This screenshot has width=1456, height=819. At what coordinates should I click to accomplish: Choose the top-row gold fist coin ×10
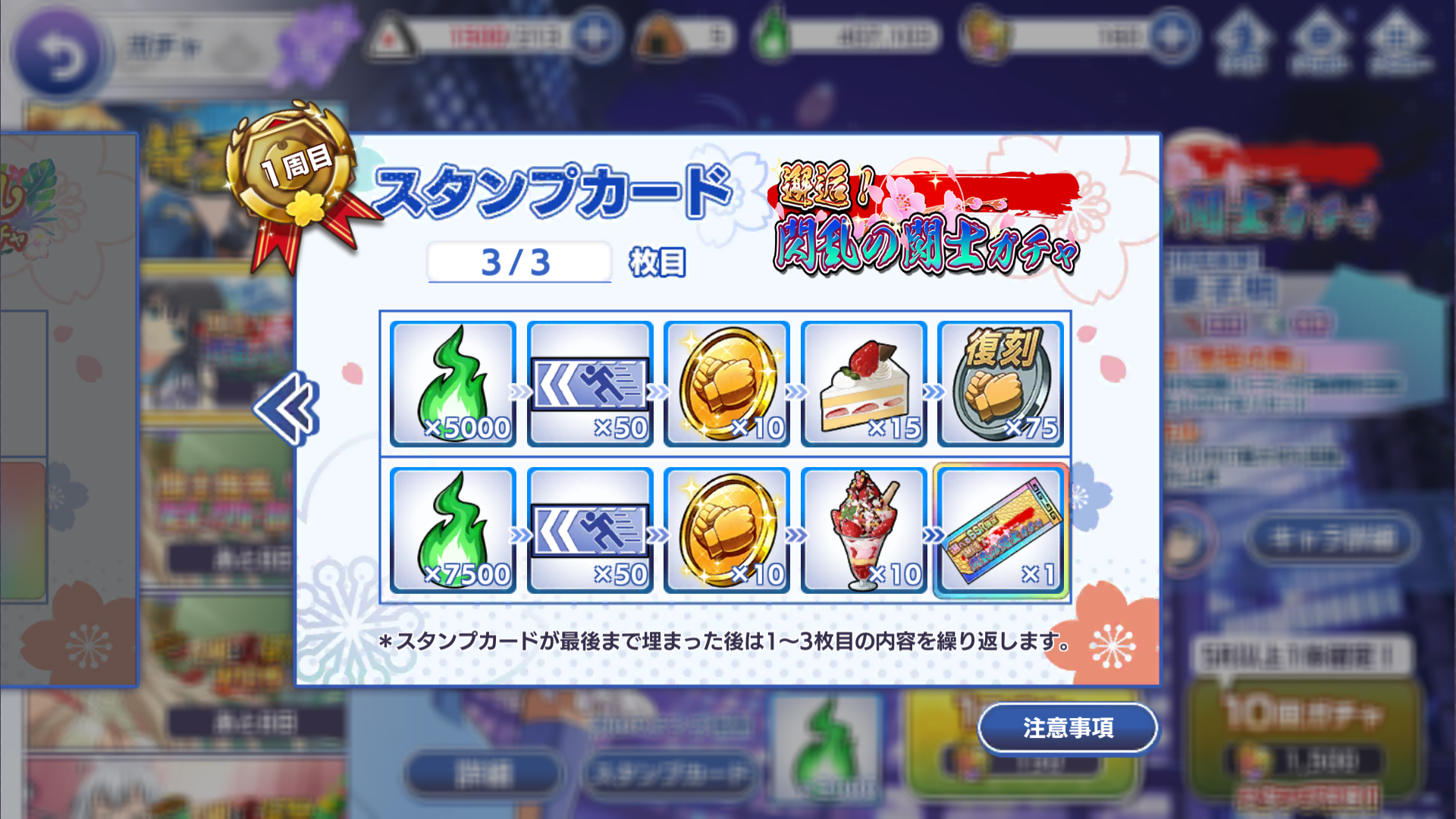726,384
